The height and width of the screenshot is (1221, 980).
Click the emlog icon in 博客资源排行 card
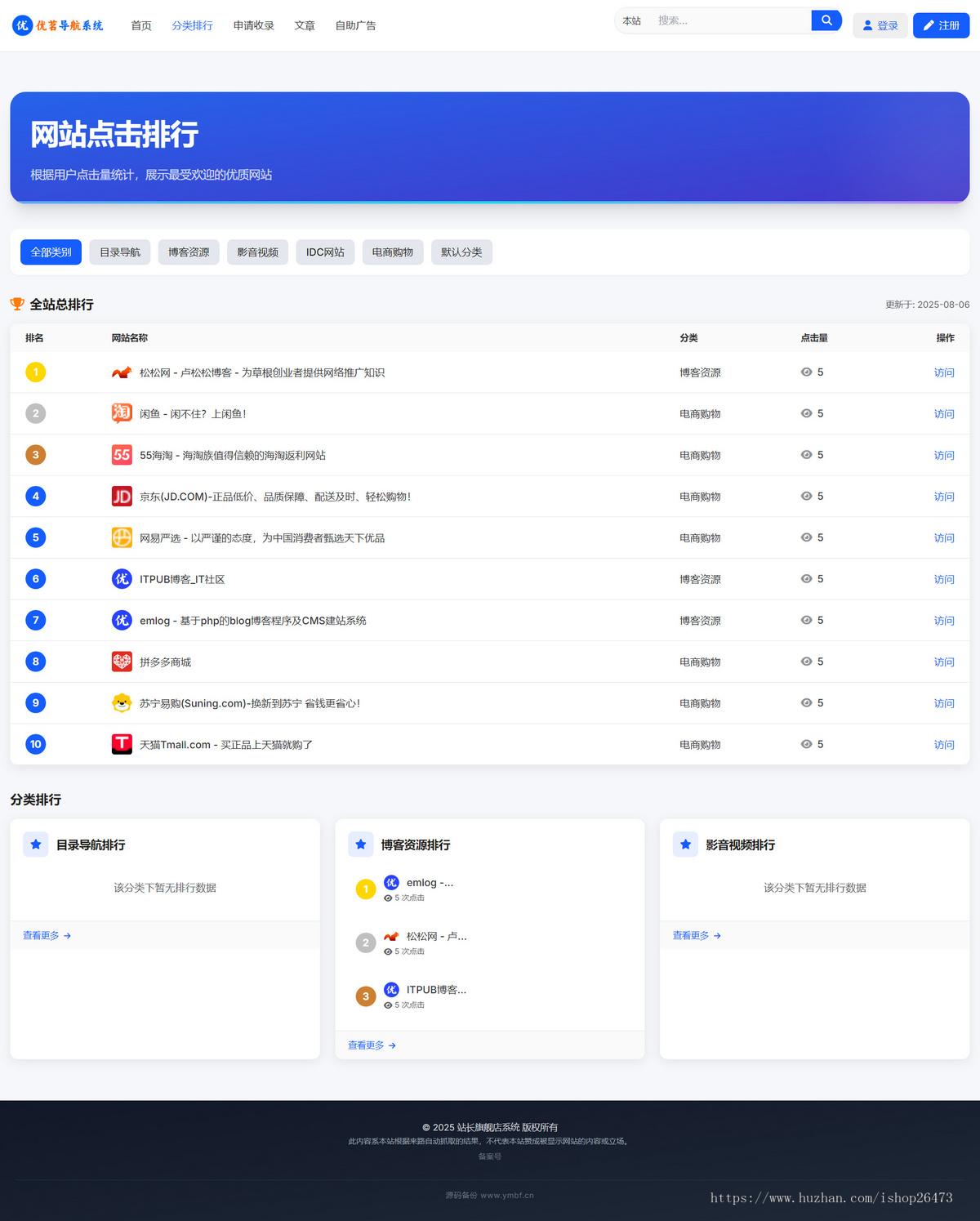[392, 882]
